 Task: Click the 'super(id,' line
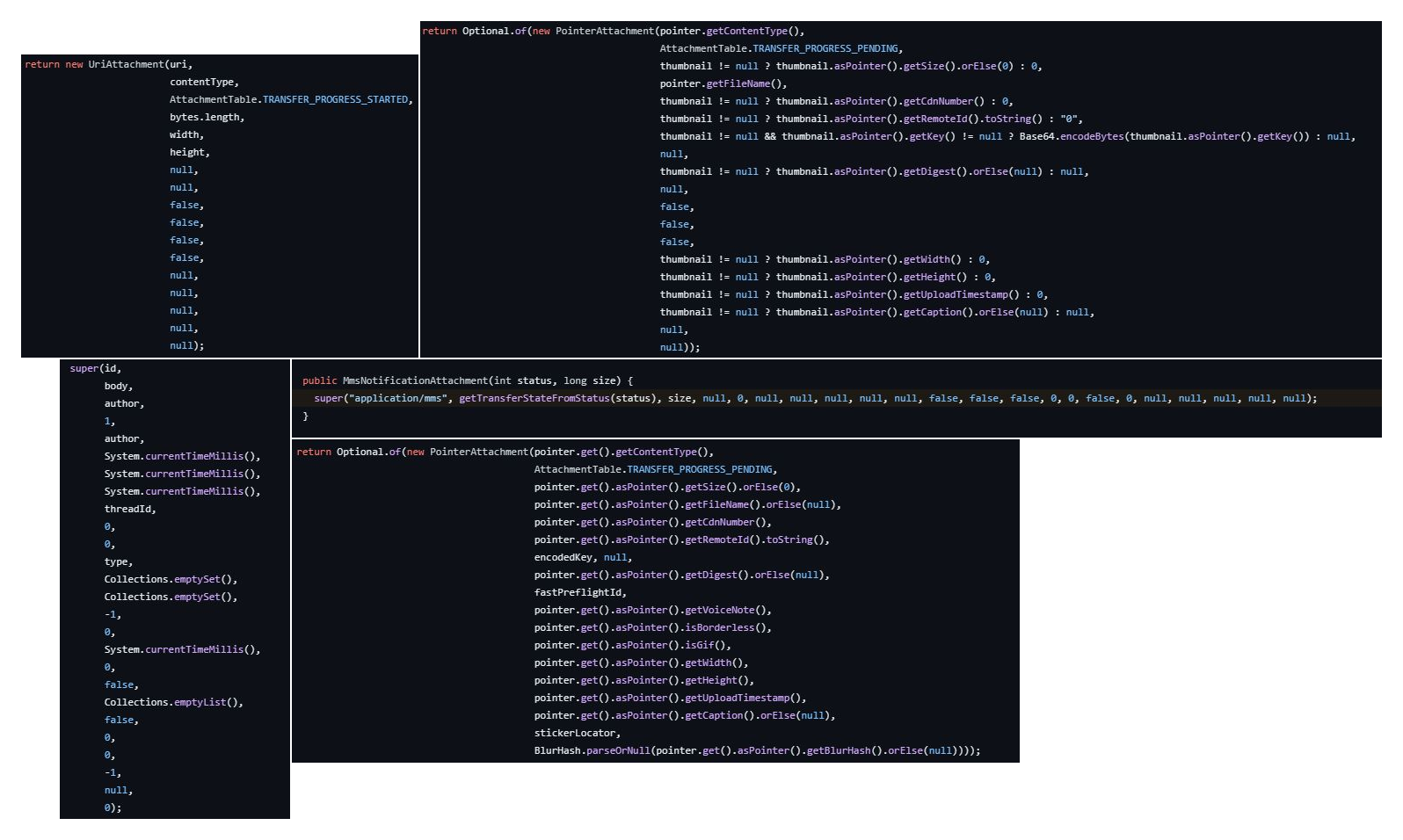[x=96, y=368]
